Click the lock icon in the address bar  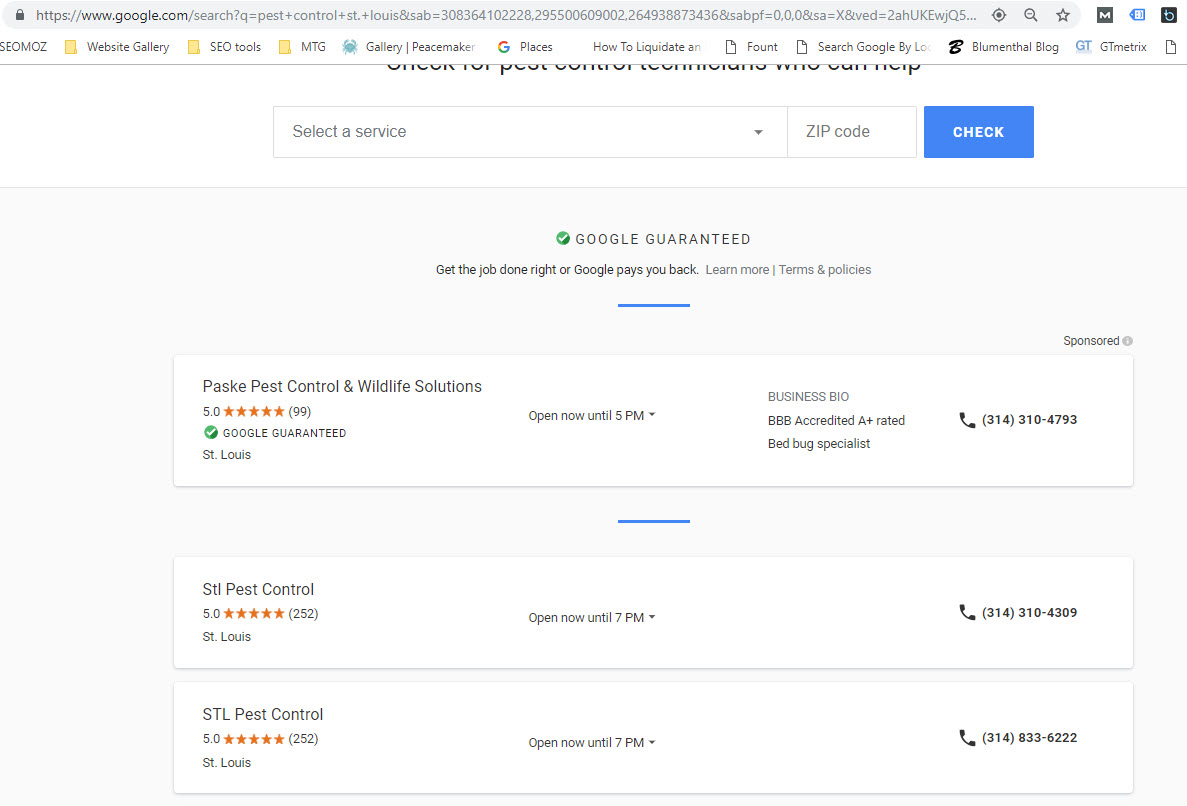point(20,14)
